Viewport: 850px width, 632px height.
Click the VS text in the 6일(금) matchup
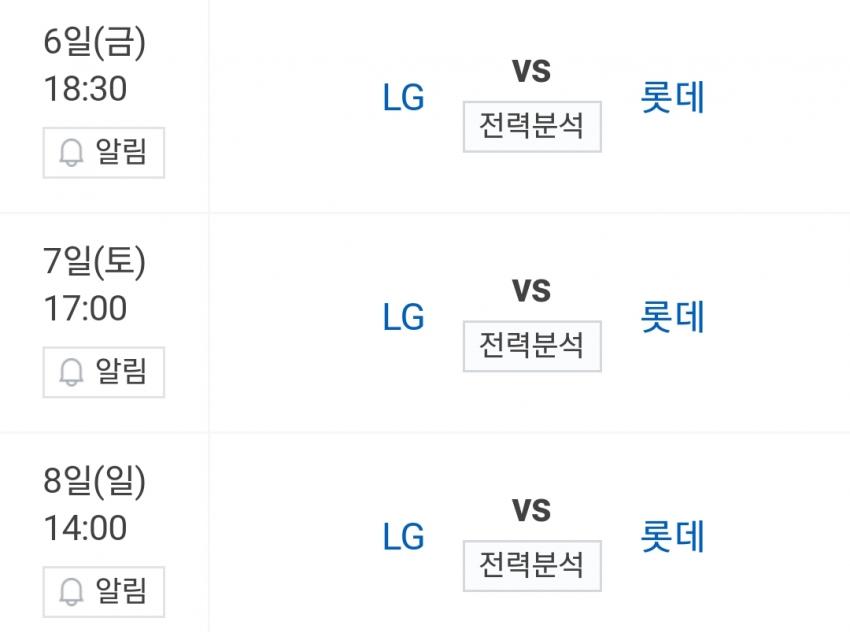tap(532, 71)
